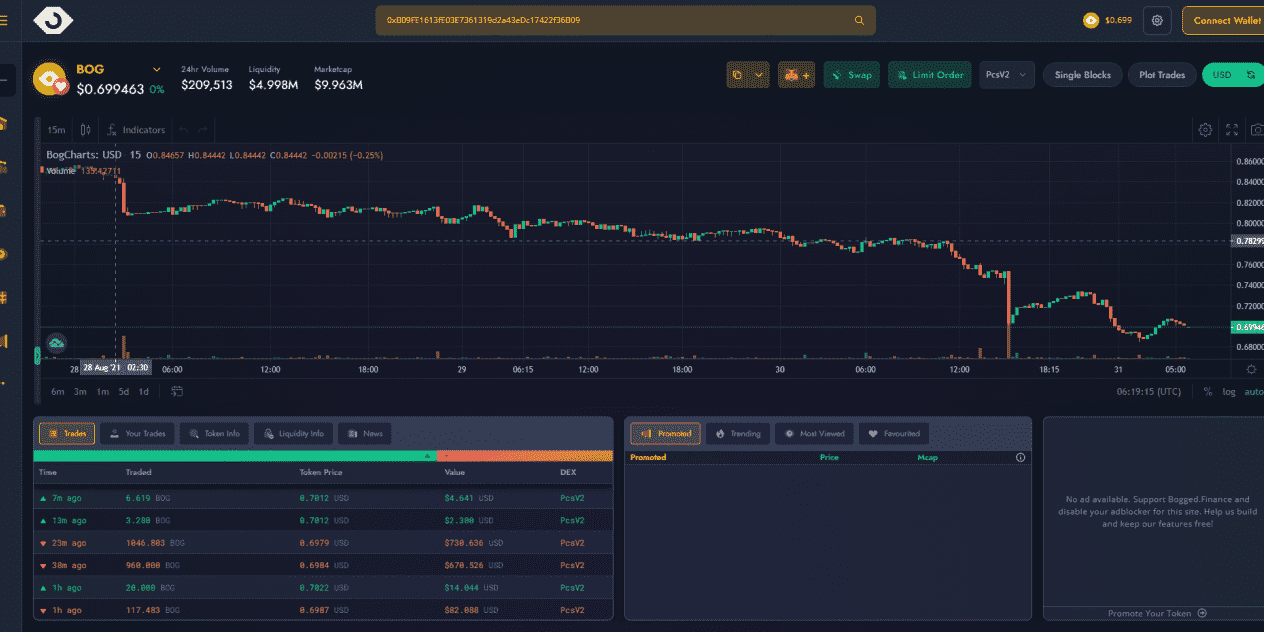
Task: Toggle auto scale on chart
Action: (x=1253, y=391)
